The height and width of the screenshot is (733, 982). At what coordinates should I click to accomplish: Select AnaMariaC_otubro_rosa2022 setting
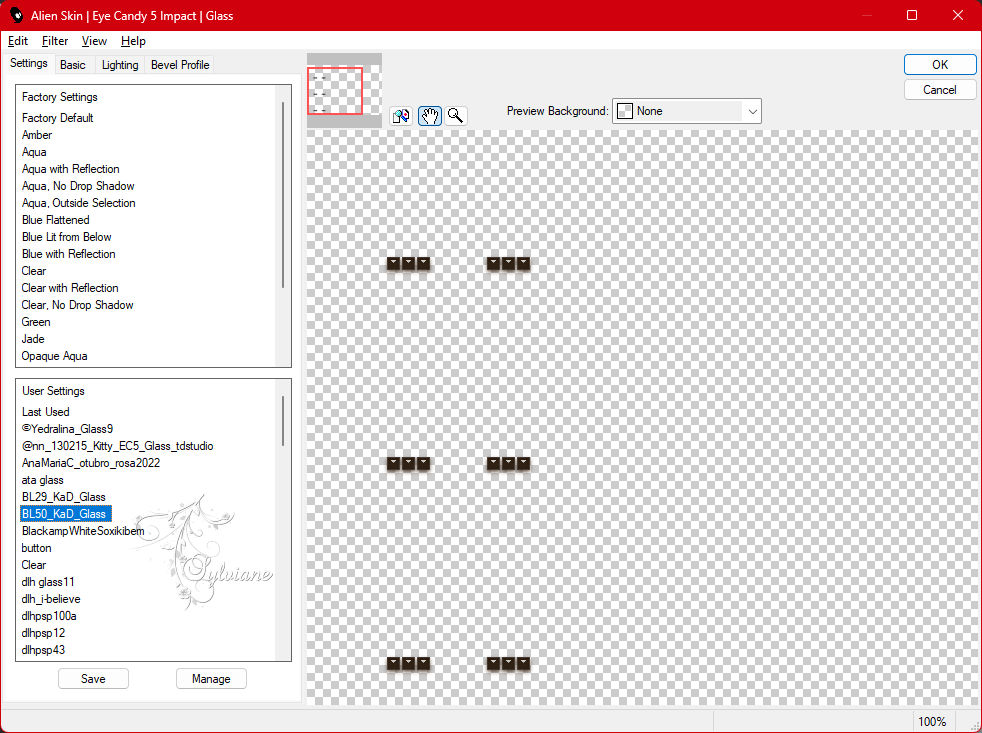pos(91,462)
